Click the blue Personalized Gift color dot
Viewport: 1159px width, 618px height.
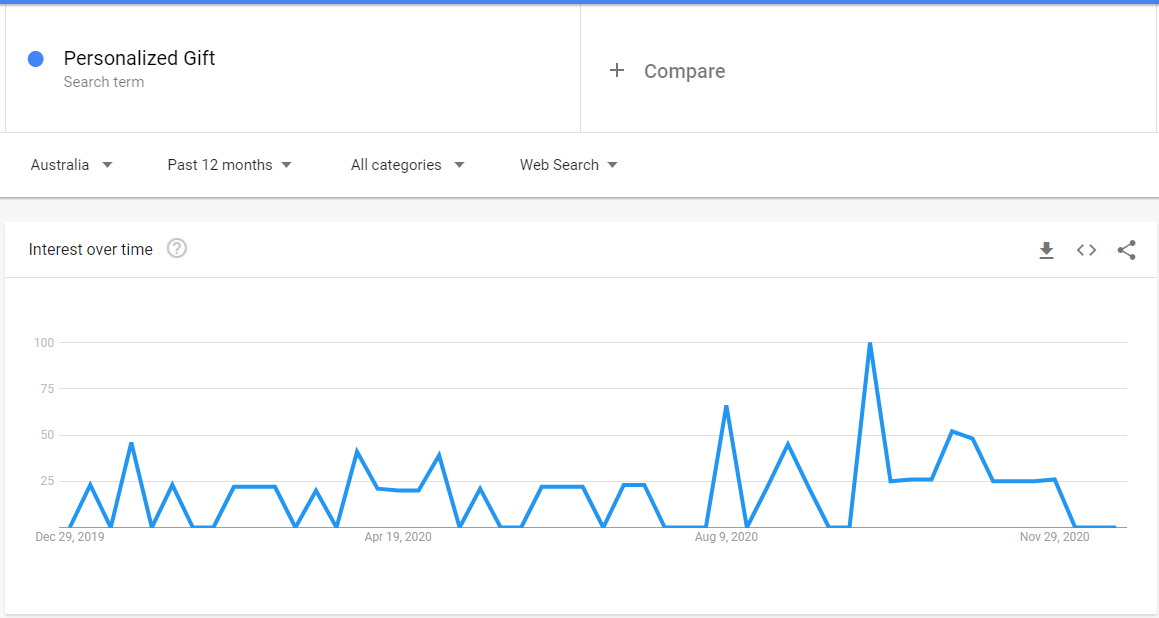click(35, 59)
